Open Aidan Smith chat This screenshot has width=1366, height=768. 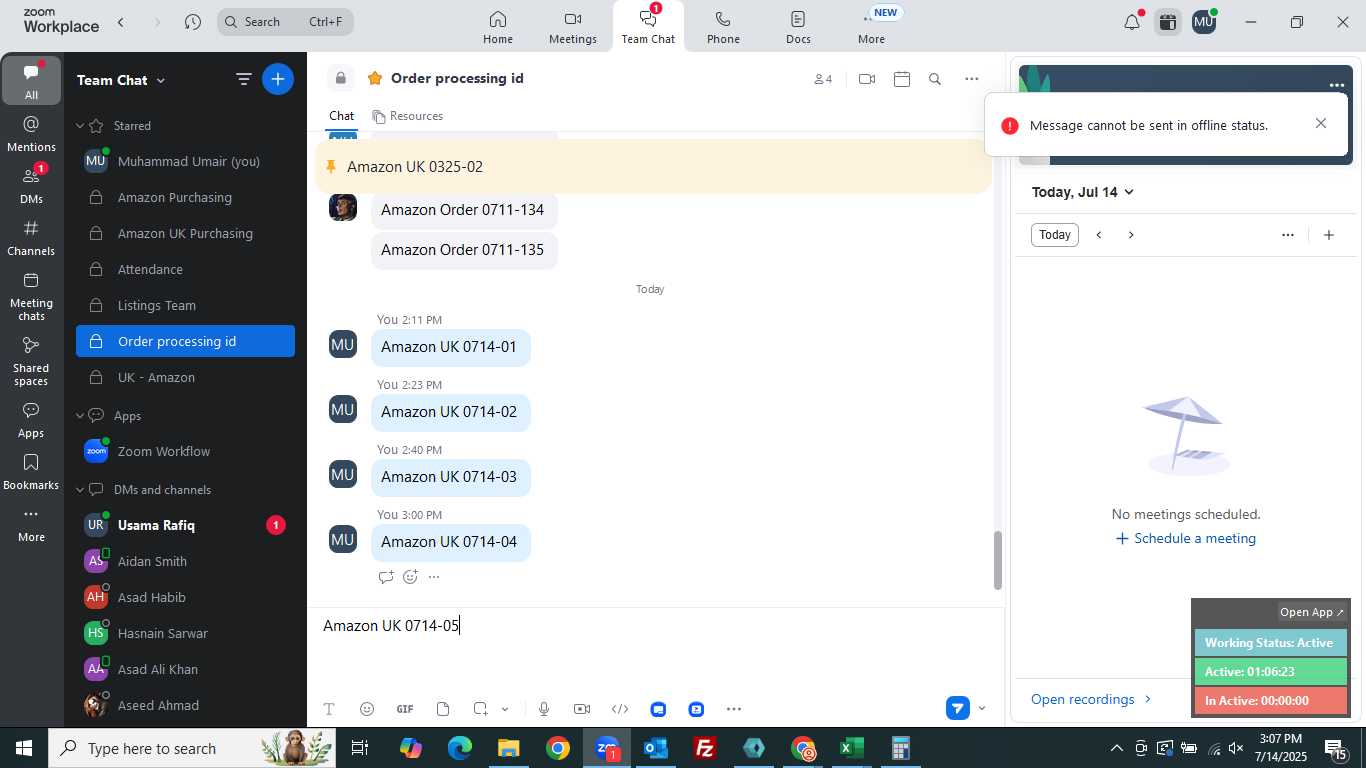coord(185,562)
